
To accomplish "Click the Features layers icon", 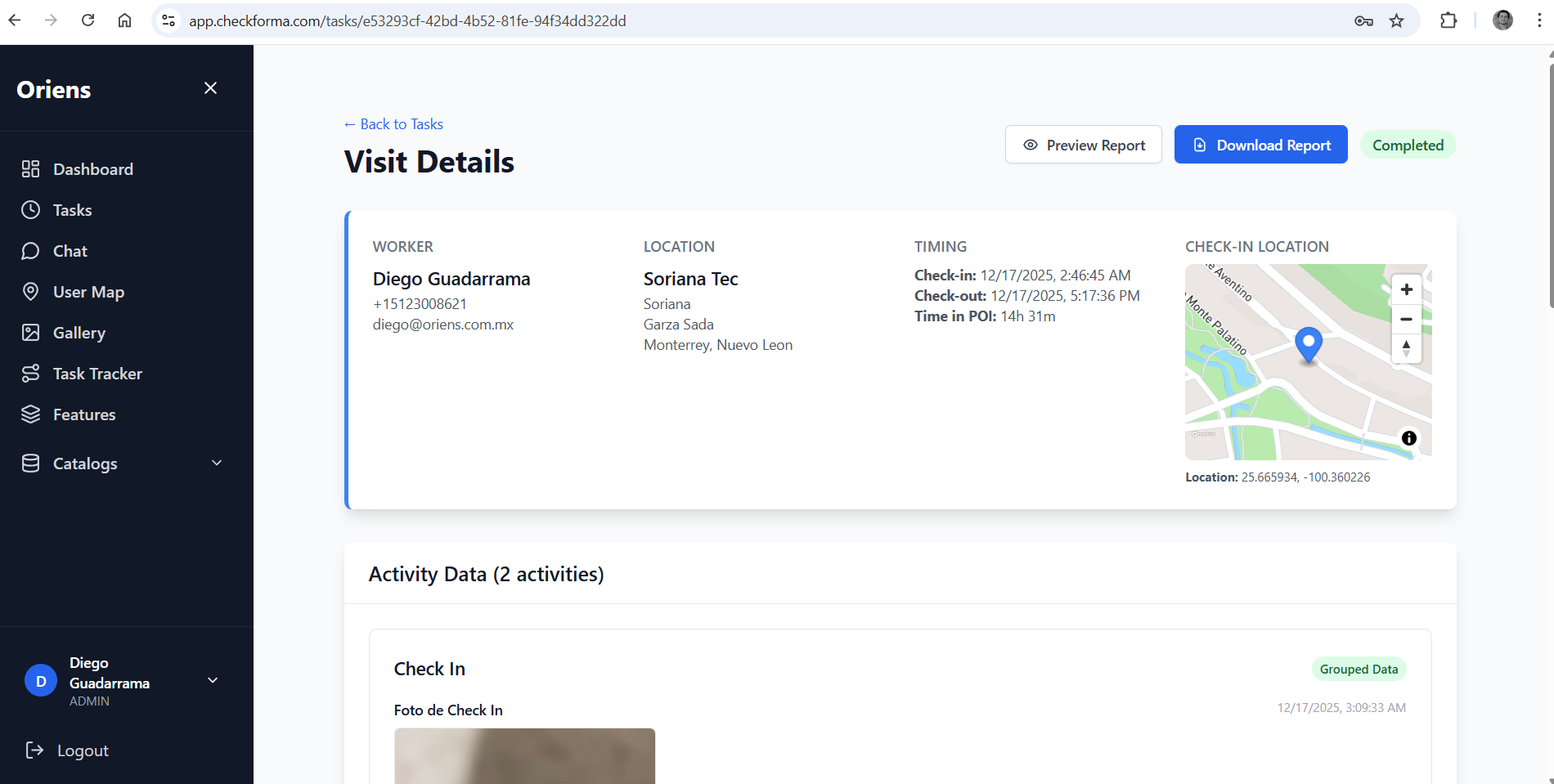I will (x=31, y=414).
